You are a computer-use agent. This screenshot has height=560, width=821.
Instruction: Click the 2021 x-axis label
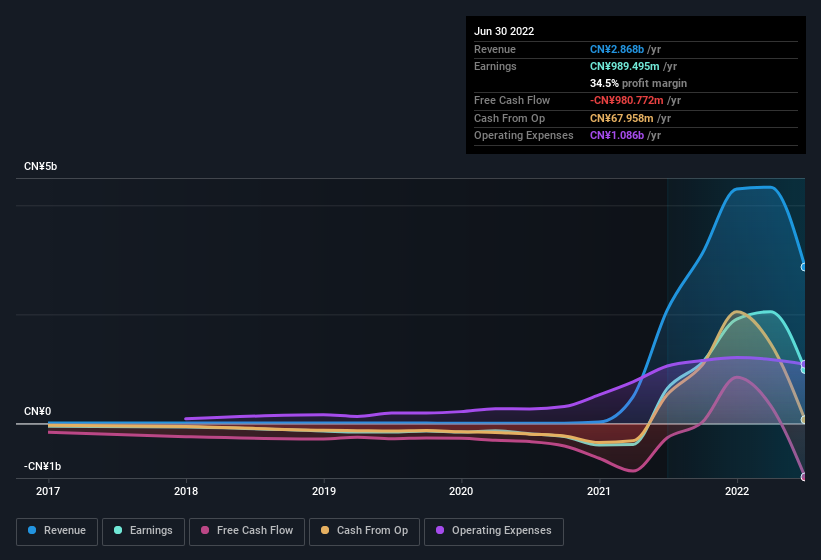[x=599, y=491]
